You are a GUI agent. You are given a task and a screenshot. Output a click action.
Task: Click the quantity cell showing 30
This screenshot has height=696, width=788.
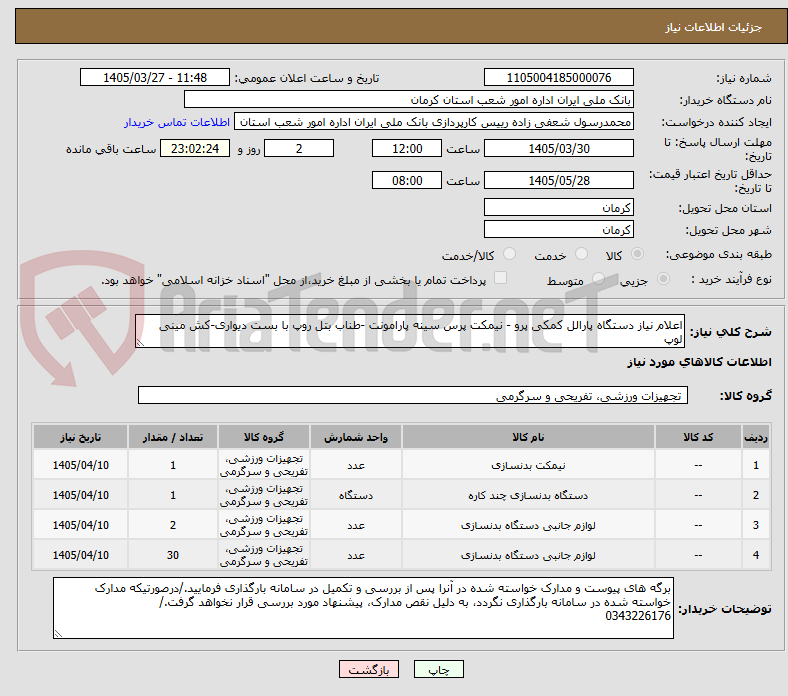pos(173,555)
